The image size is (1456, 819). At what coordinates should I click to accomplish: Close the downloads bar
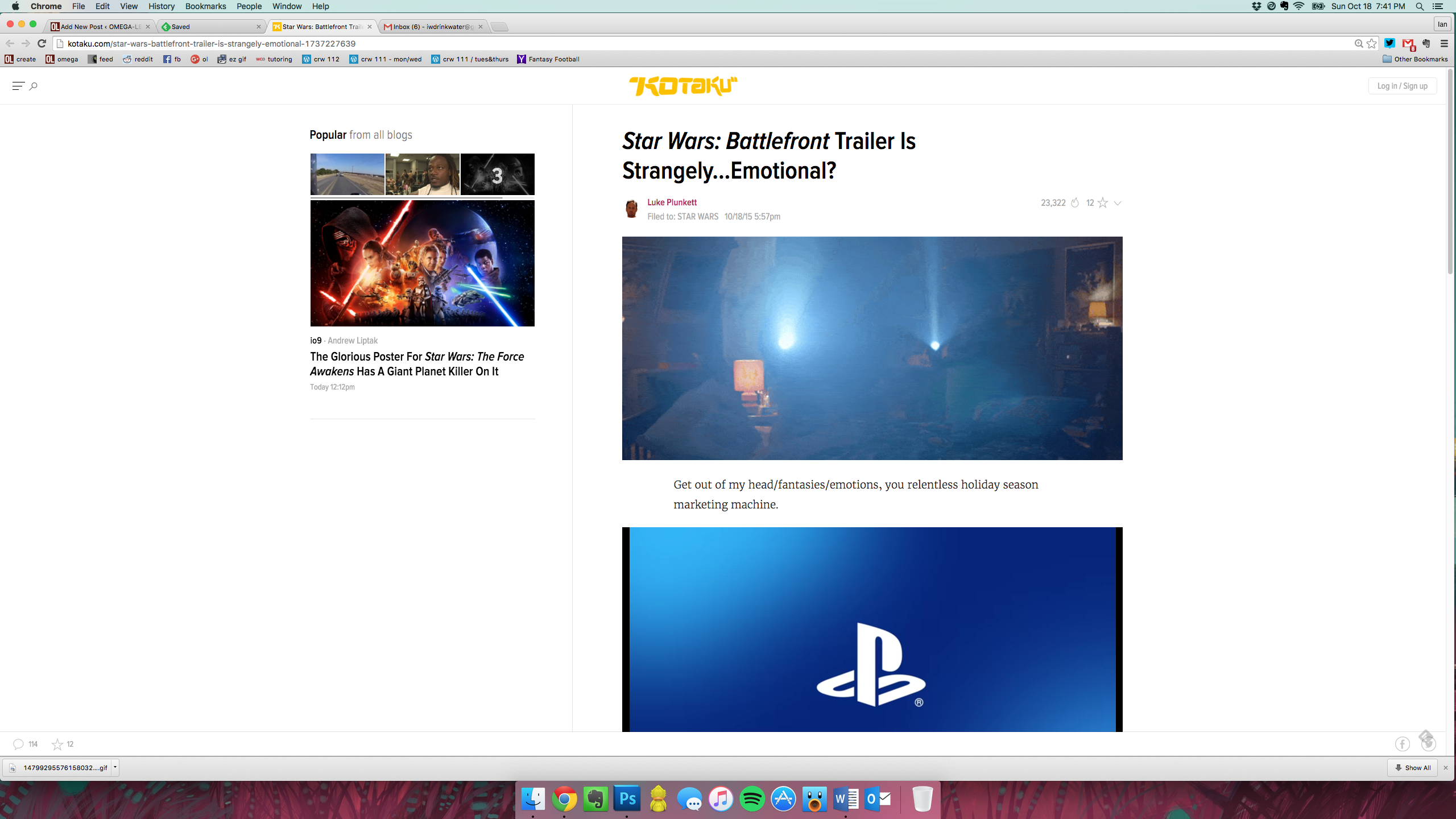pos(1445,768)
